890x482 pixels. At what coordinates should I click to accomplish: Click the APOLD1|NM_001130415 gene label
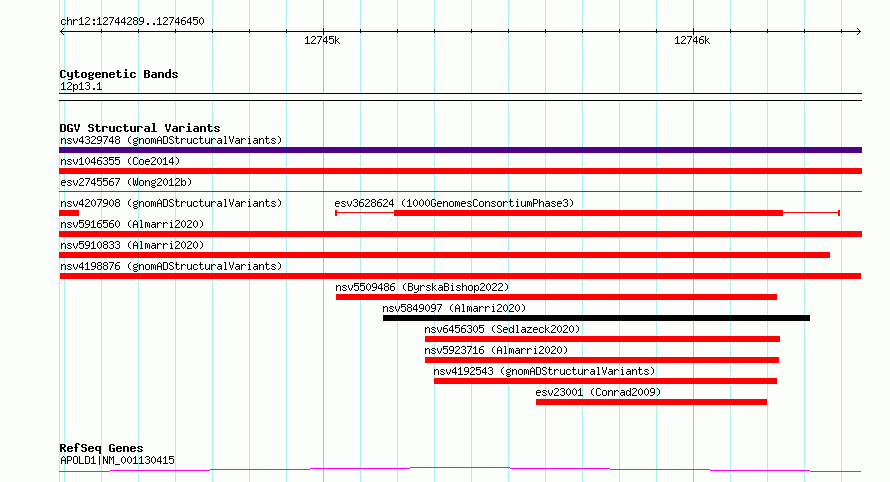click(x=117, y=460)
